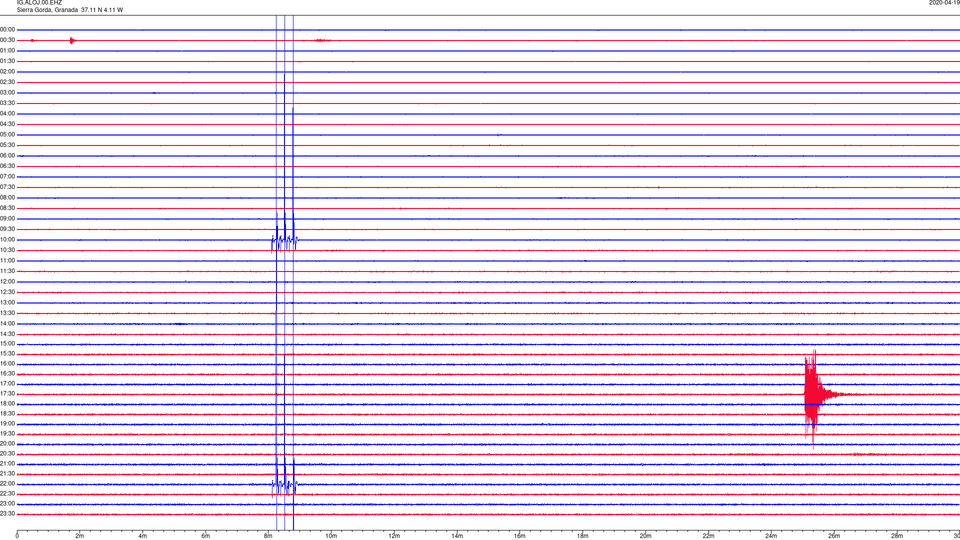Select the 13:30 time label
The height and width of the screenshot is (540, 960).
[7, 313]
